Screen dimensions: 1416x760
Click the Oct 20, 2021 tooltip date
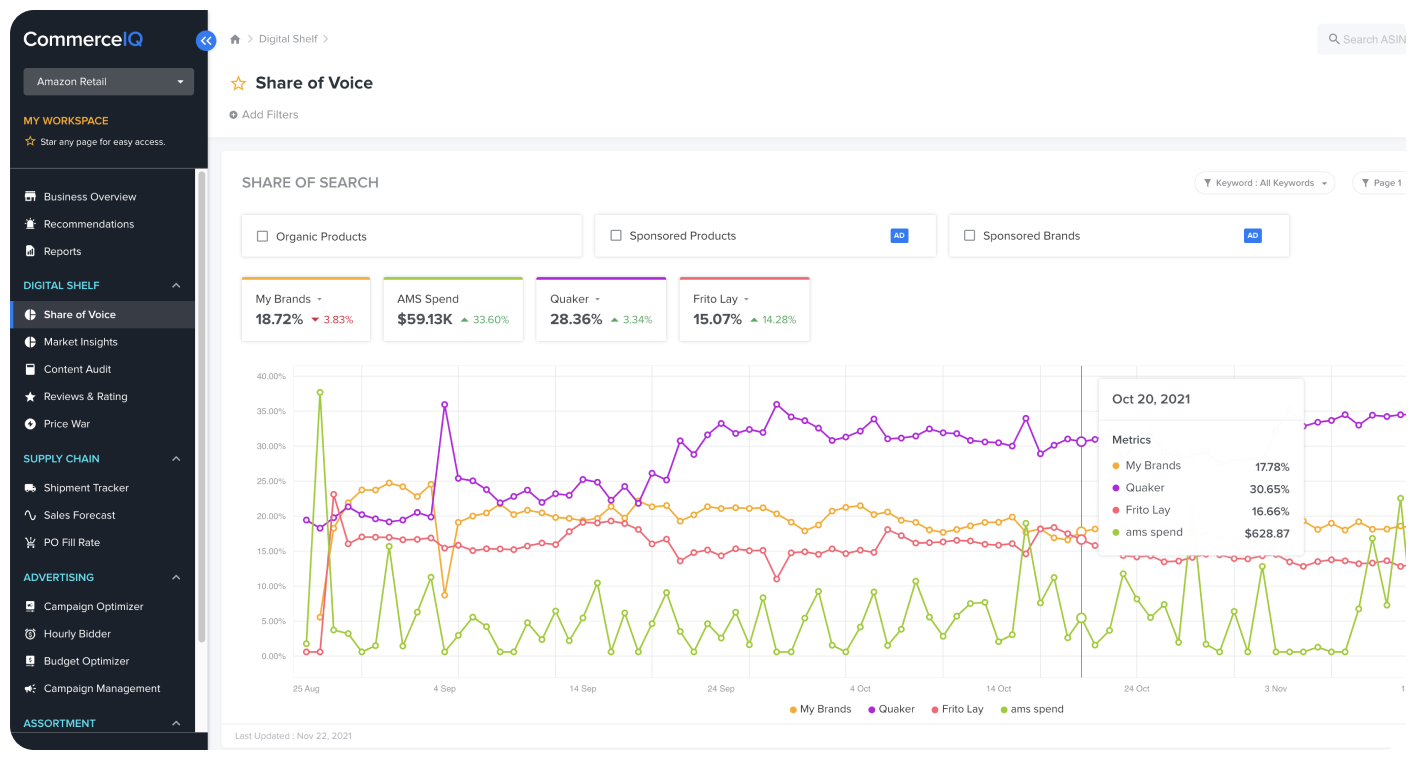[x=1151, y=399]
